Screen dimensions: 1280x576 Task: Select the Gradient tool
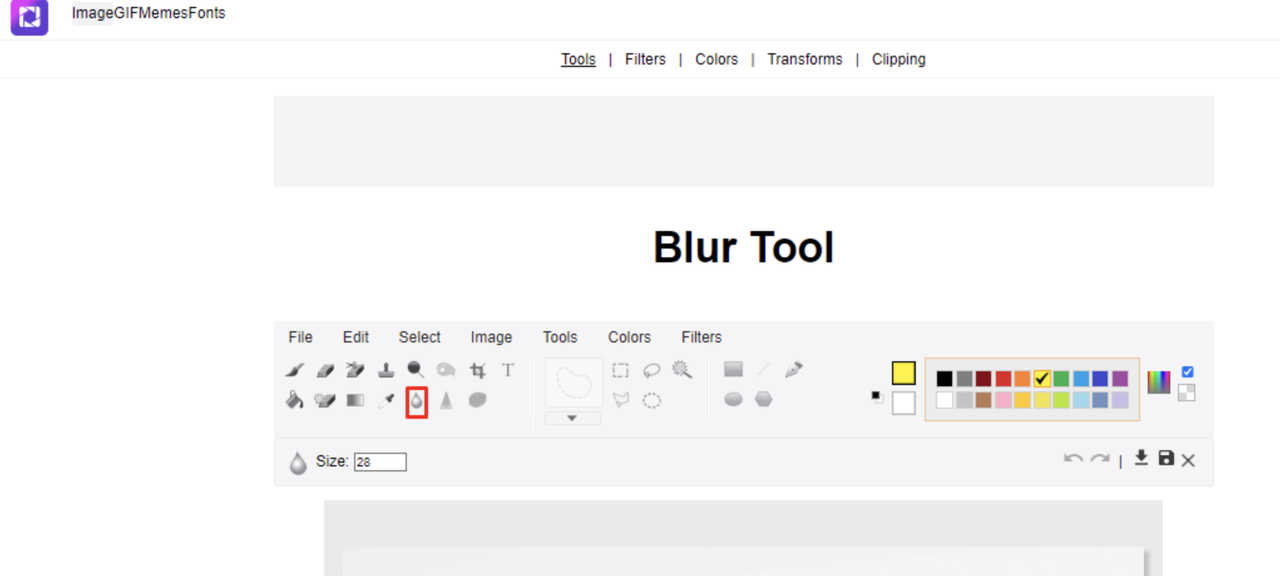(355, 400)
